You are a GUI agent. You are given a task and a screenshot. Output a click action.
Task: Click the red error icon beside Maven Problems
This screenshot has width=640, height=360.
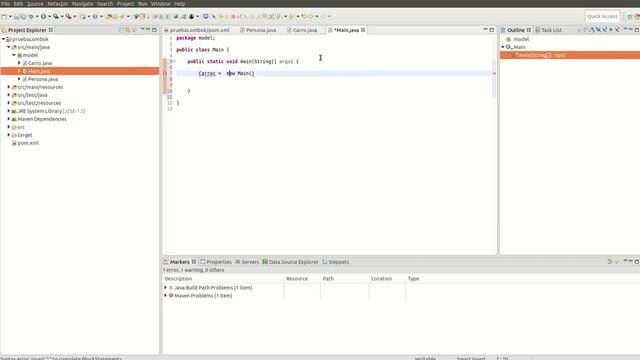click(x=171, y=295)
